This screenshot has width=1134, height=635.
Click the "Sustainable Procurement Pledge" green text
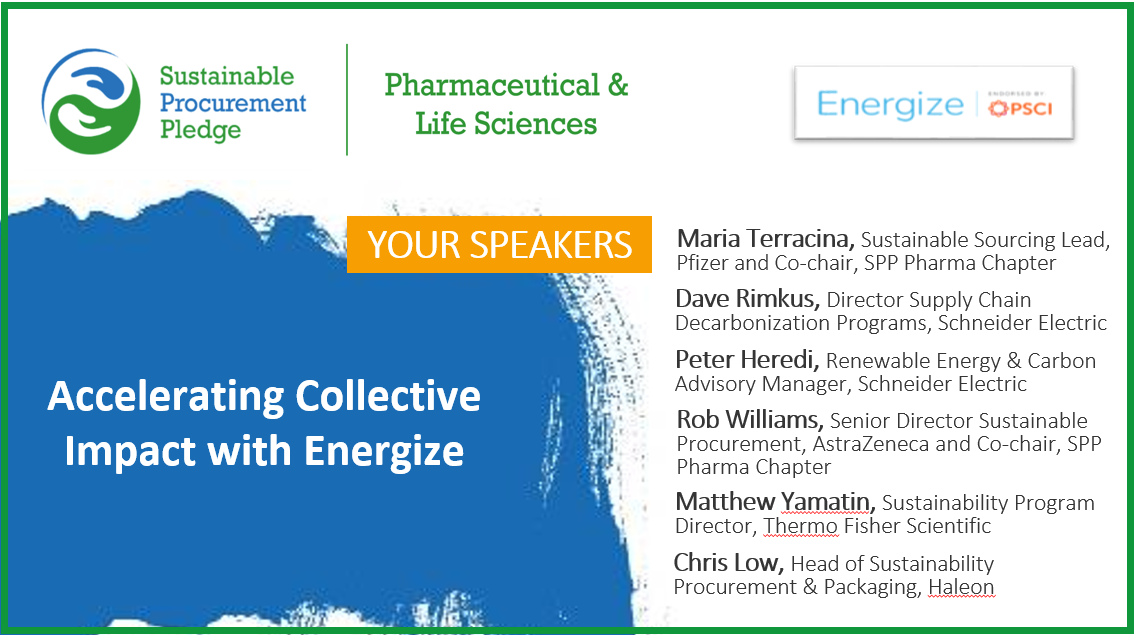click(x=233, y=102)
